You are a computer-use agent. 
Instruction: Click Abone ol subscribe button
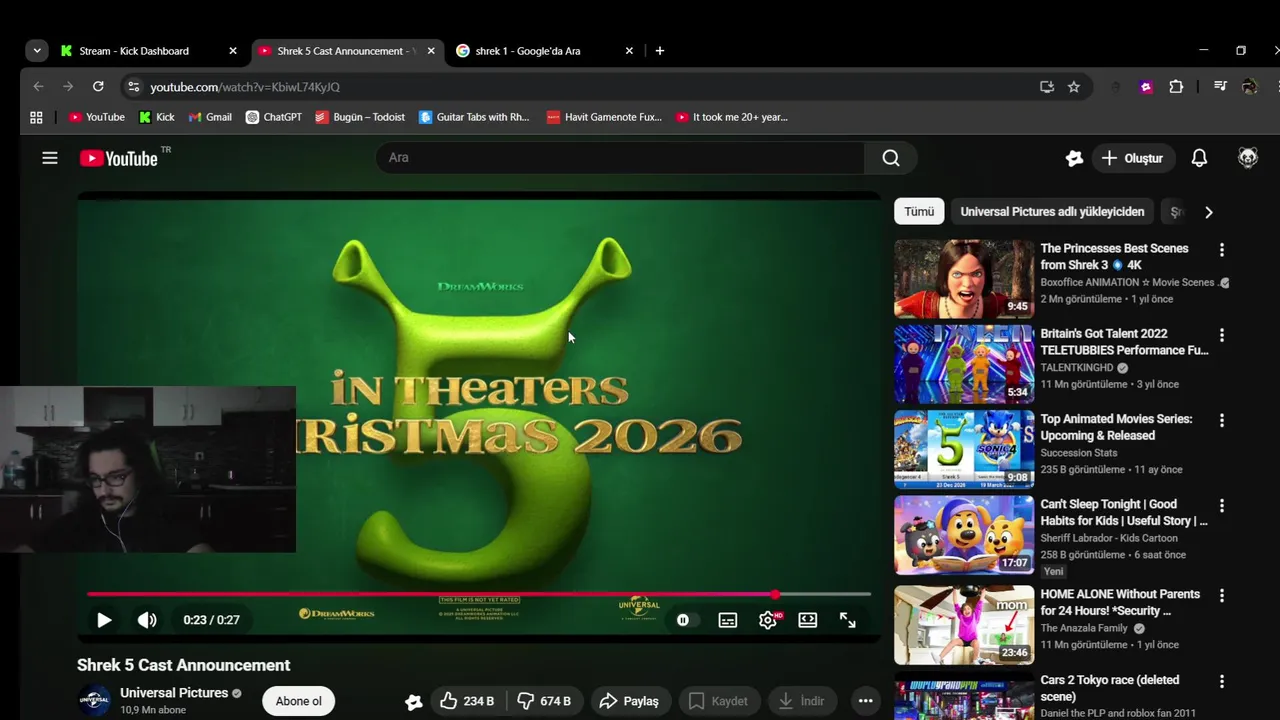299,701
